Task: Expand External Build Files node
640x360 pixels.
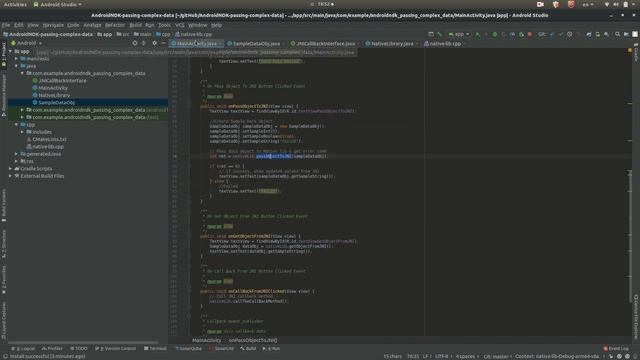Action: (11, 176)
